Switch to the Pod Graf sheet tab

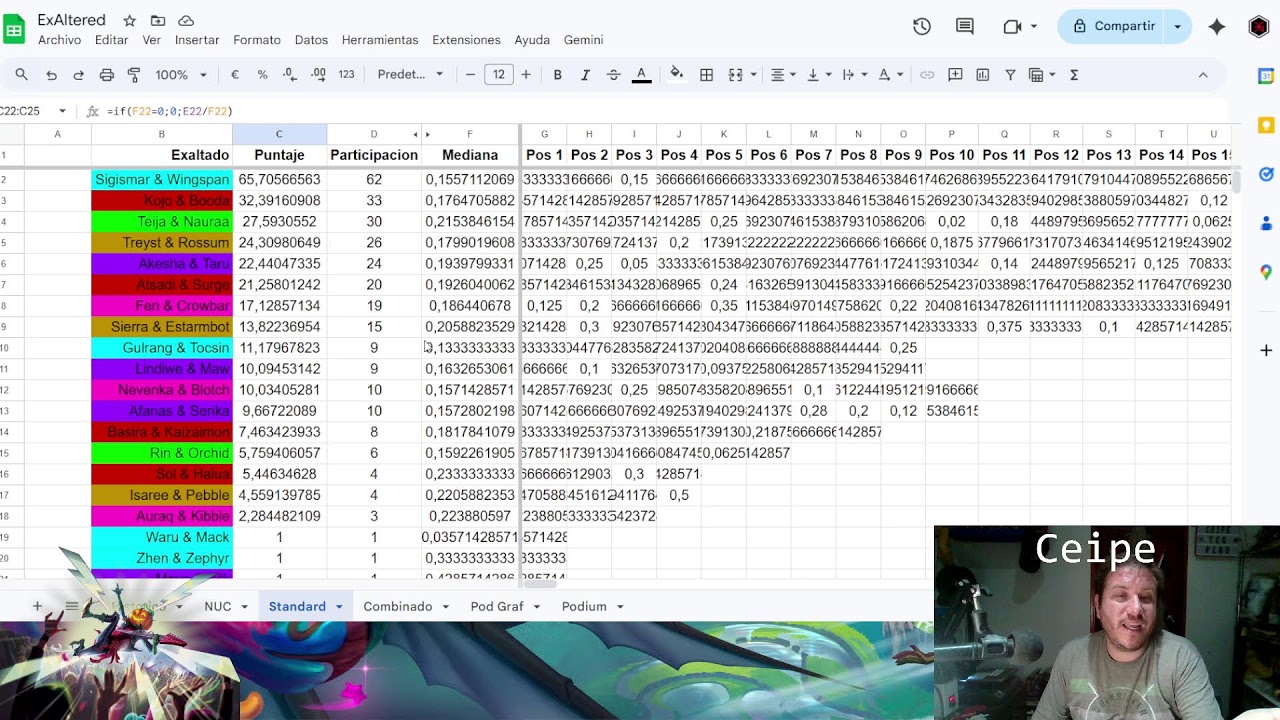point(497,606)
